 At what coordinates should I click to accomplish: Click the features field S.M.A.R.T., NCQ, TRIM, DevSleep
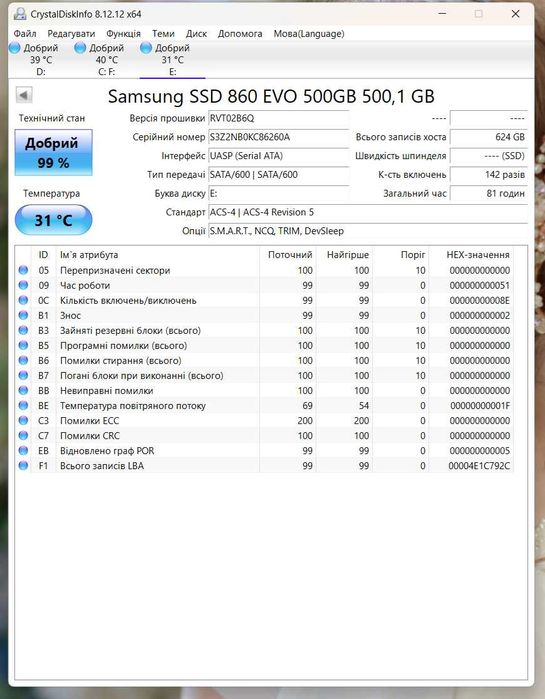point(368,231)
